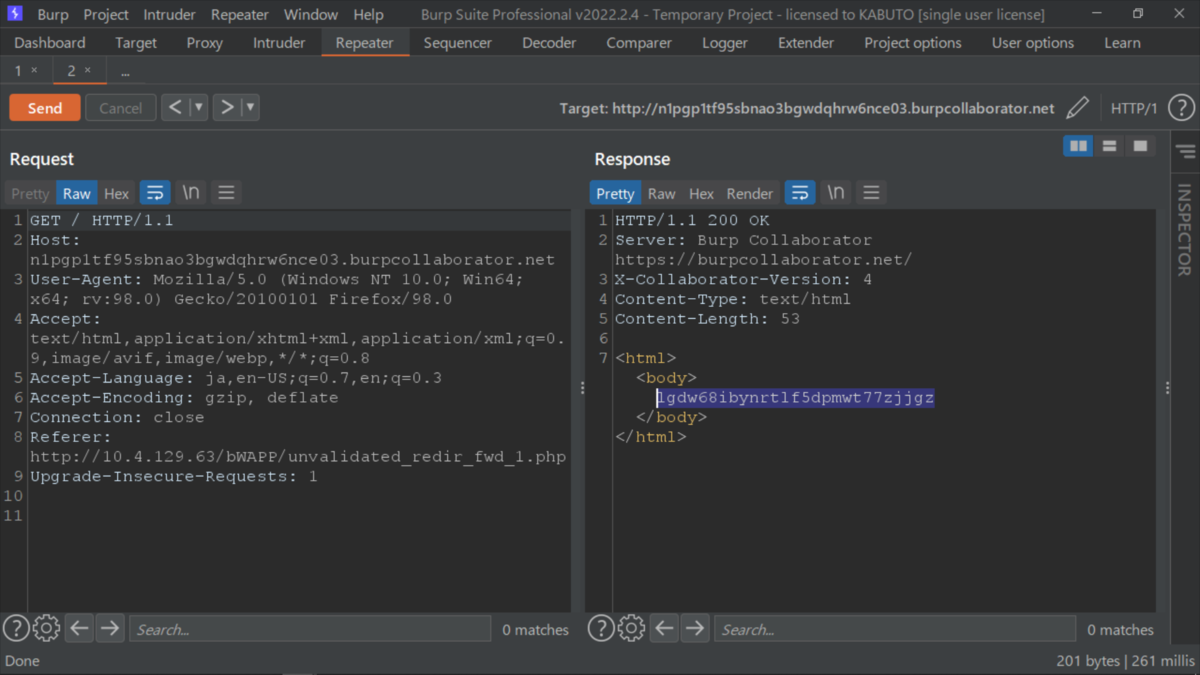Add new Repeater tab with ellipsis
Image resolution: width=1200 pixels, height=675 pixels.
click(x=125, y=71)
